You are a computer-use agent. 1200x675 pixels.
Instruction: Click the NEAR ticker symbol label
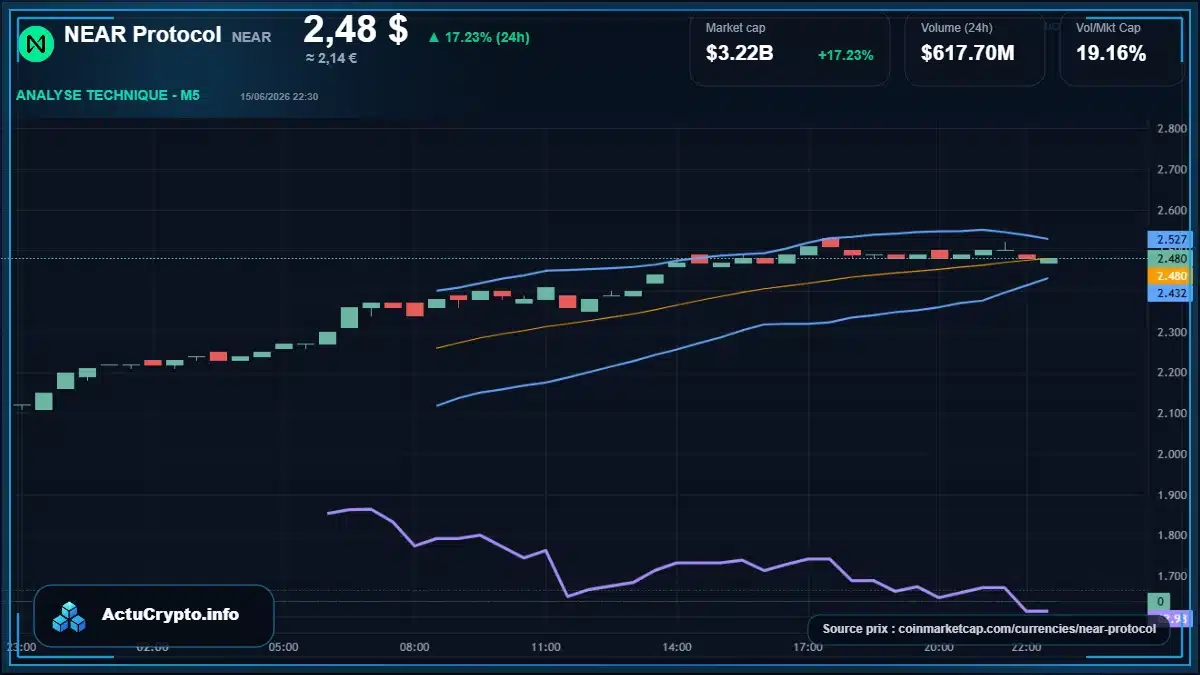[x=251, y=37]
